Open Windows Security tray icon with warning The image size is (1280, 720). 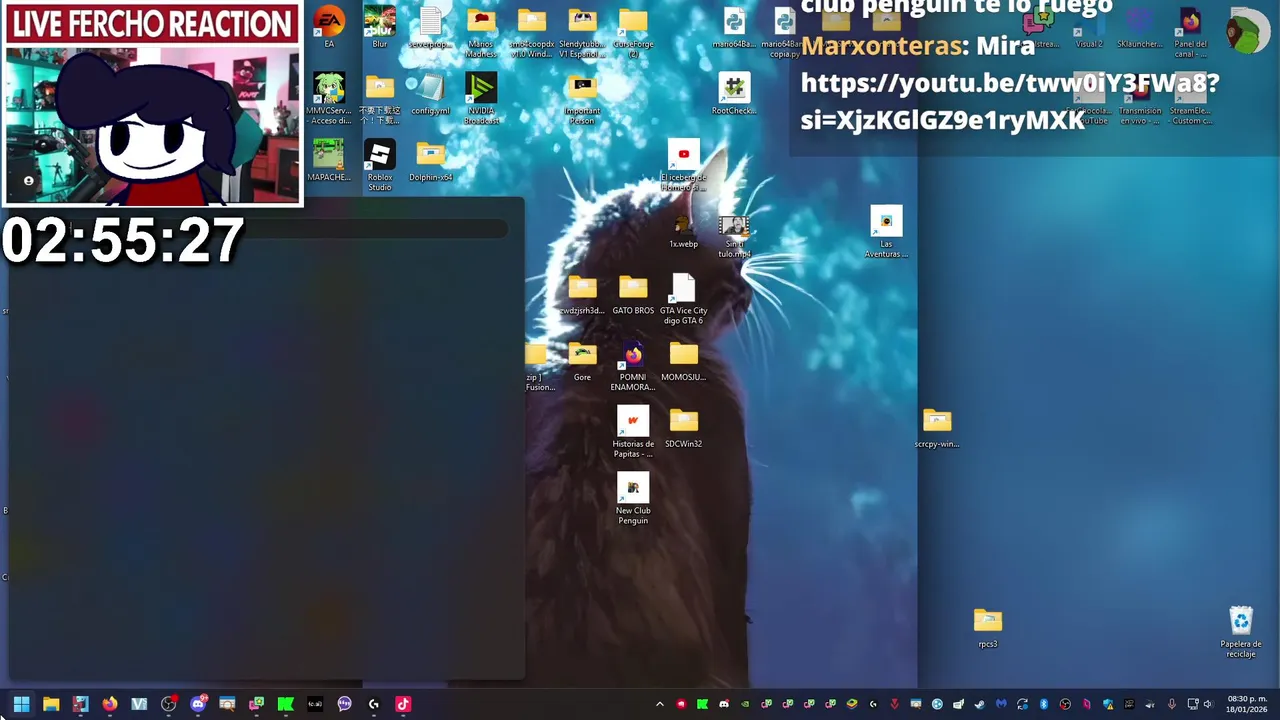[x=1108, y=704]
